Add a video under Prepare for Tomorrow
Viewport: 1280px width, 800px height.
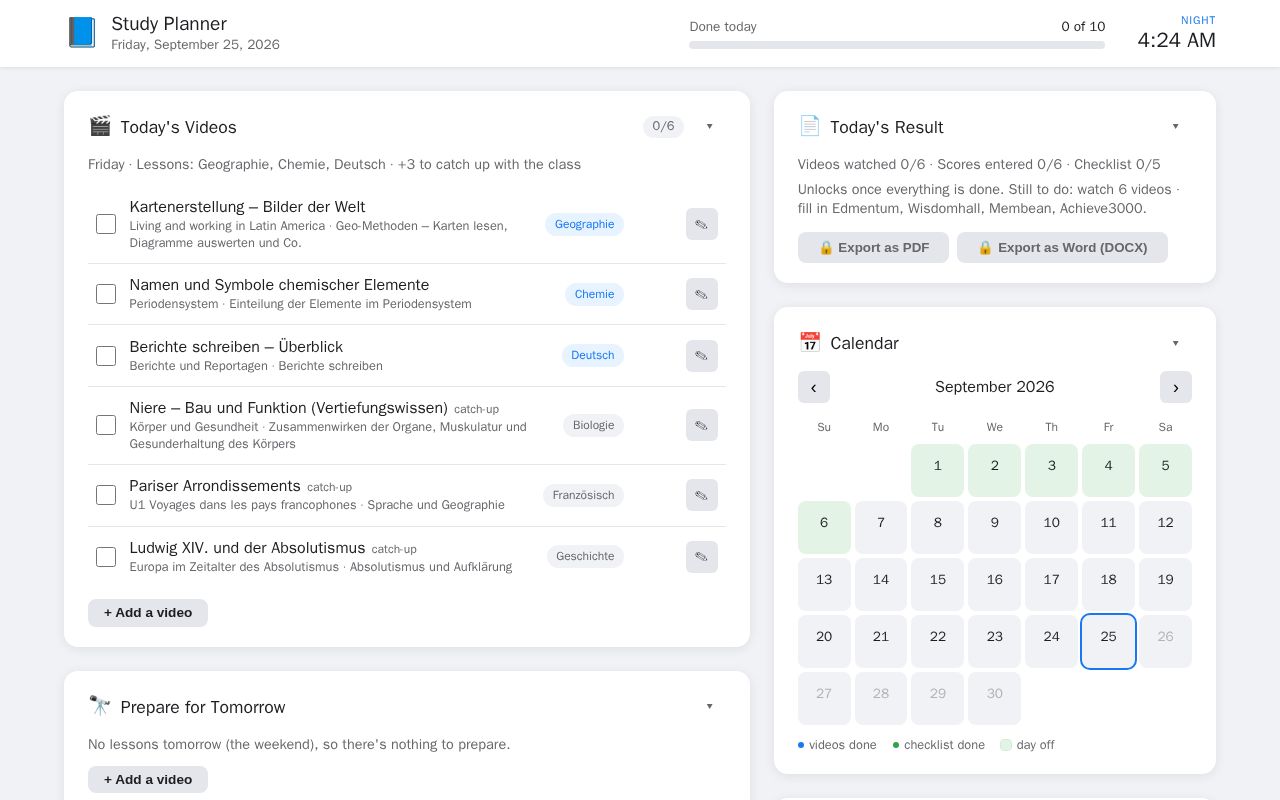[148, 780]
